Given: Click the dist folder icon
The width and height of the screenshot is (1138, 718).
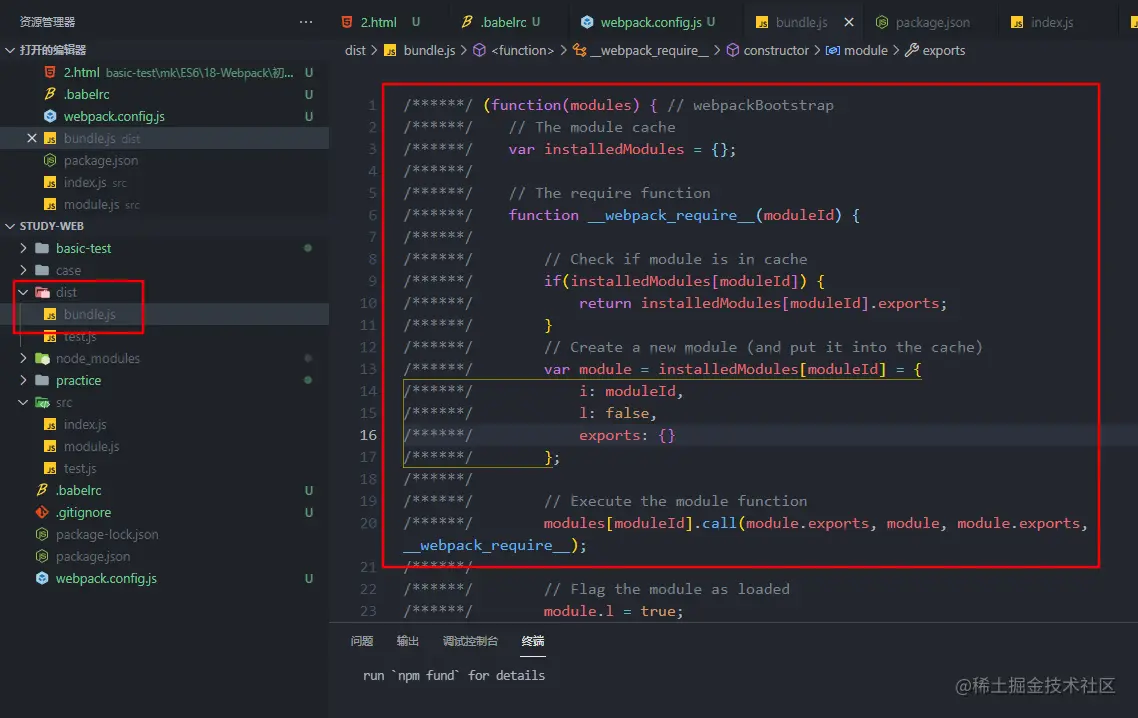Looking at the screenshot, I should pos(43,292).
